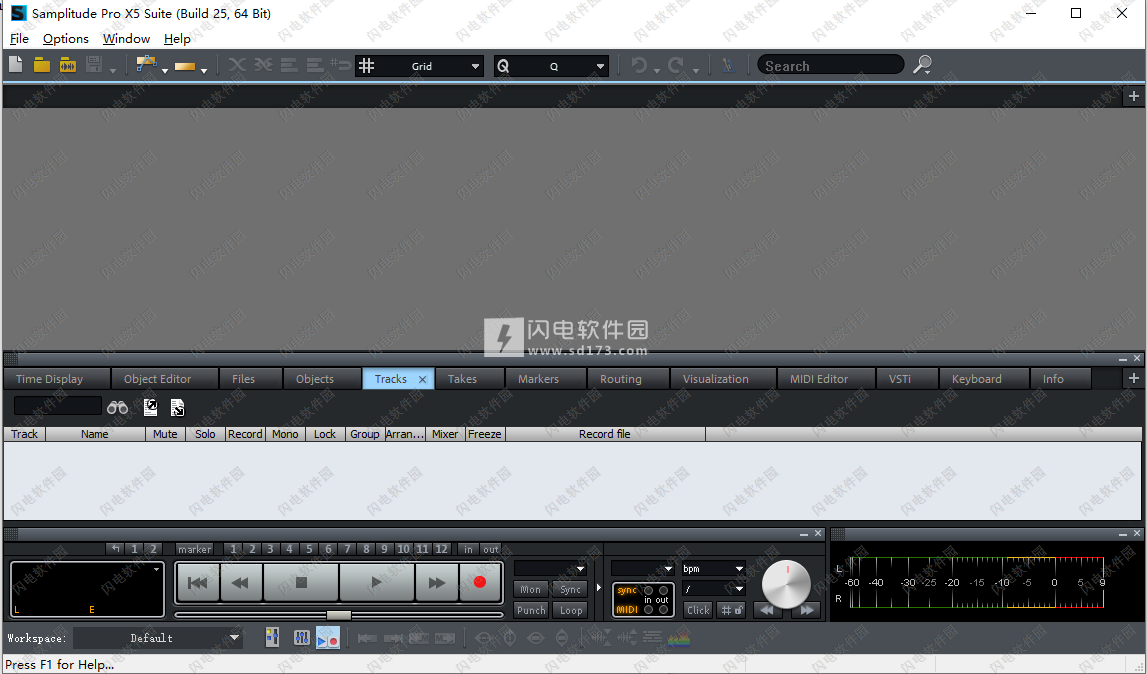Click the 'in' range marker button
The image size is (1147, 674).
[468, 549]
